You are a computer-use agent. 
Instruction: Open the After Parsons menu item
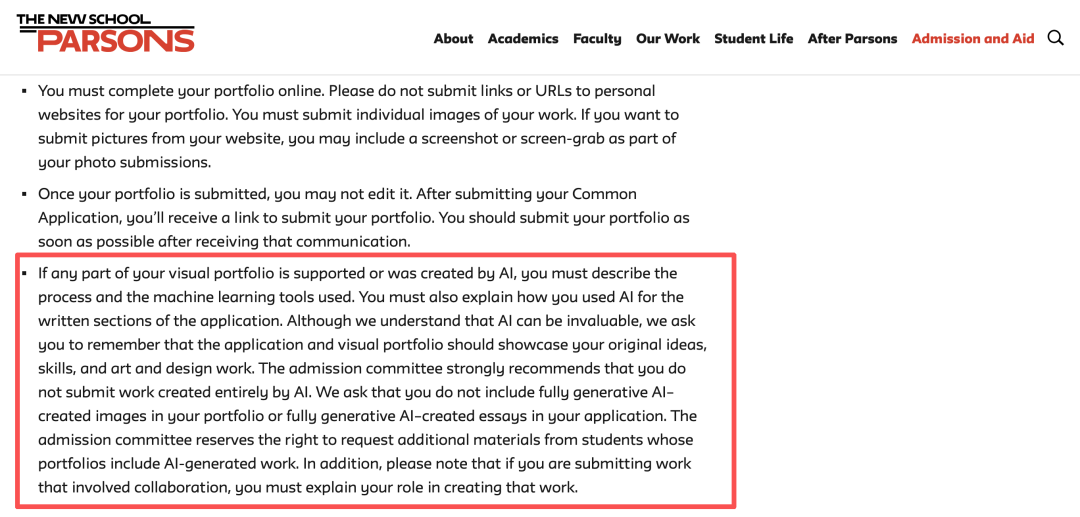[x=852, y=39]
